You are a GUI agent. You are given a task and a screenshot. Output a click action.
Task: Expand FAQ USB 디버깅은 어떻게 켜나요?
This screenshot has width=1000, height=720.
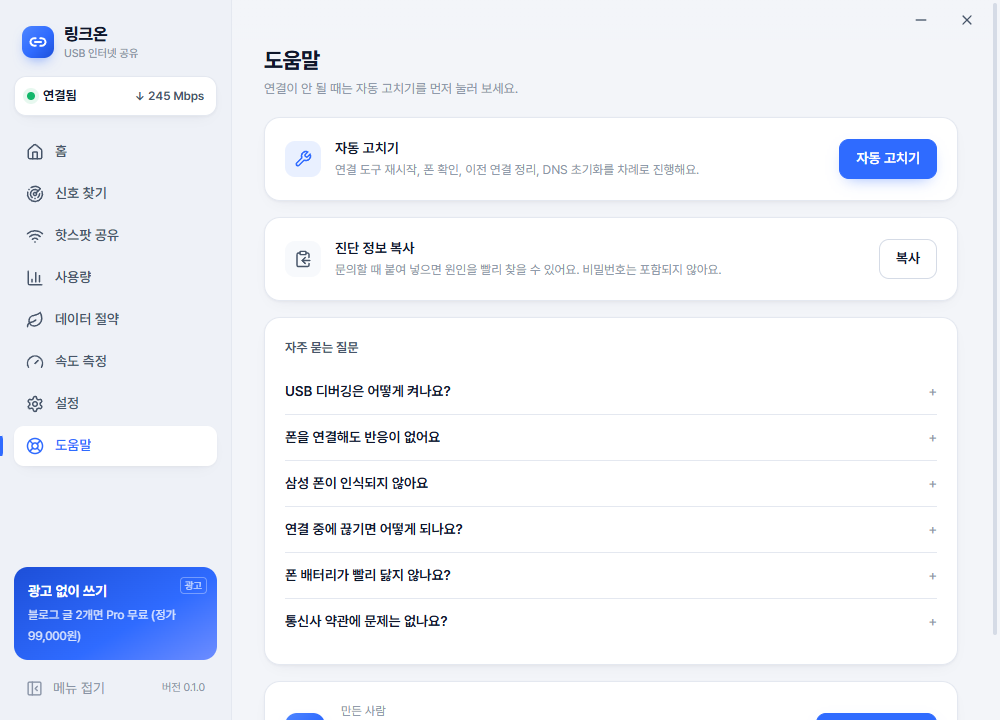tap(611, 392)
